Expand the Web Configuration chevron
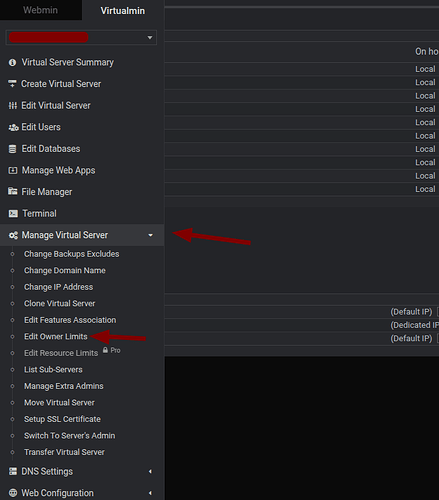439x500 pixels. click(x=150, y=493)
